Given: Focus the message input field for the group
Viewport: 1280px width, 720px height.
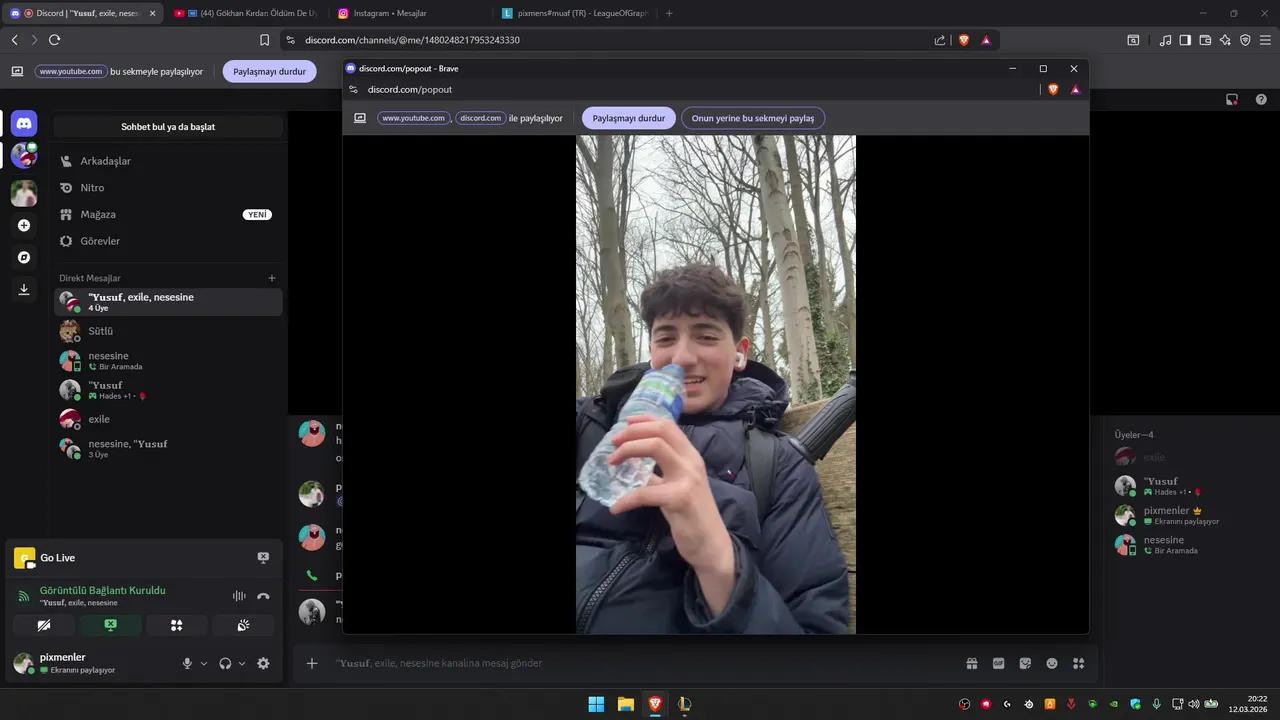Looking at the screenshot, I should (x=640, y=663).
